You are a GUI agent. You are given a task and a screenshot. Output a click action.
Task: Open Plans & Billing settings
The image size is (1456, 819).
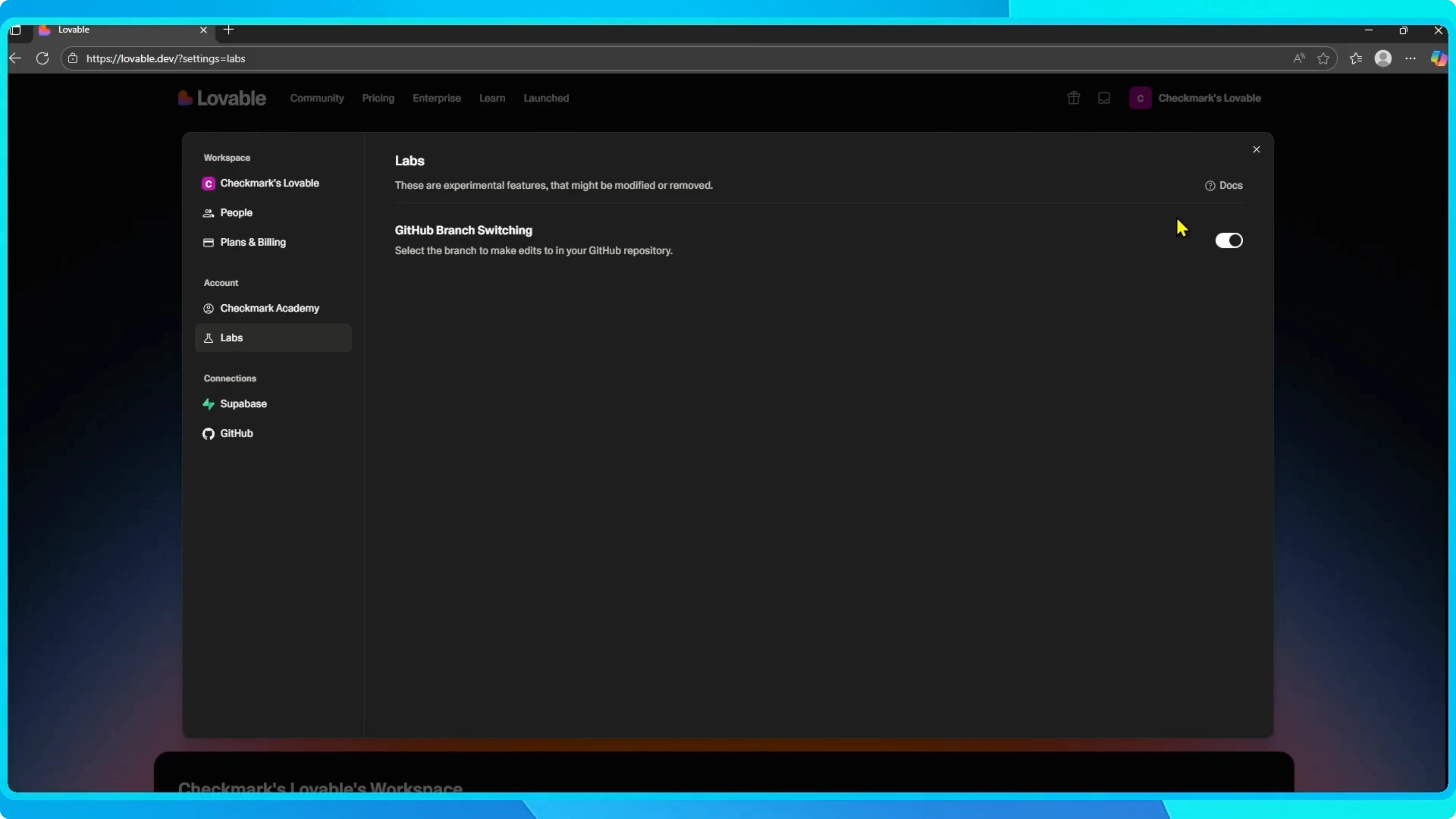tap(273, 242)
